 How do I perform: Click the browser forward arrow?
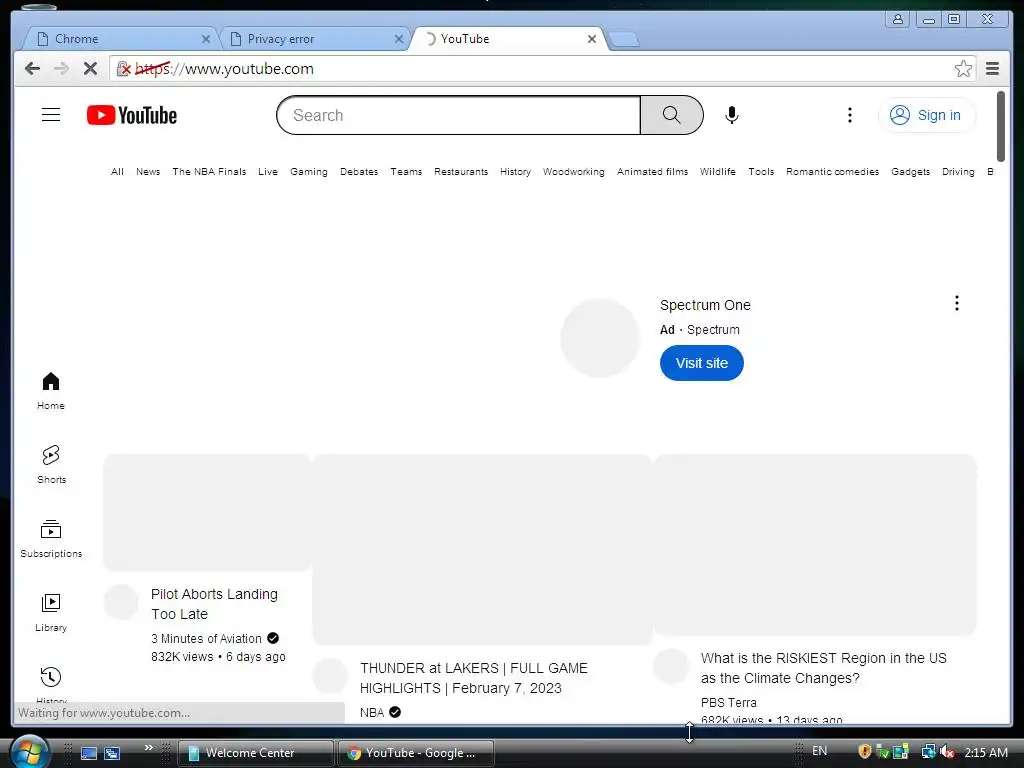click(61, 69)
